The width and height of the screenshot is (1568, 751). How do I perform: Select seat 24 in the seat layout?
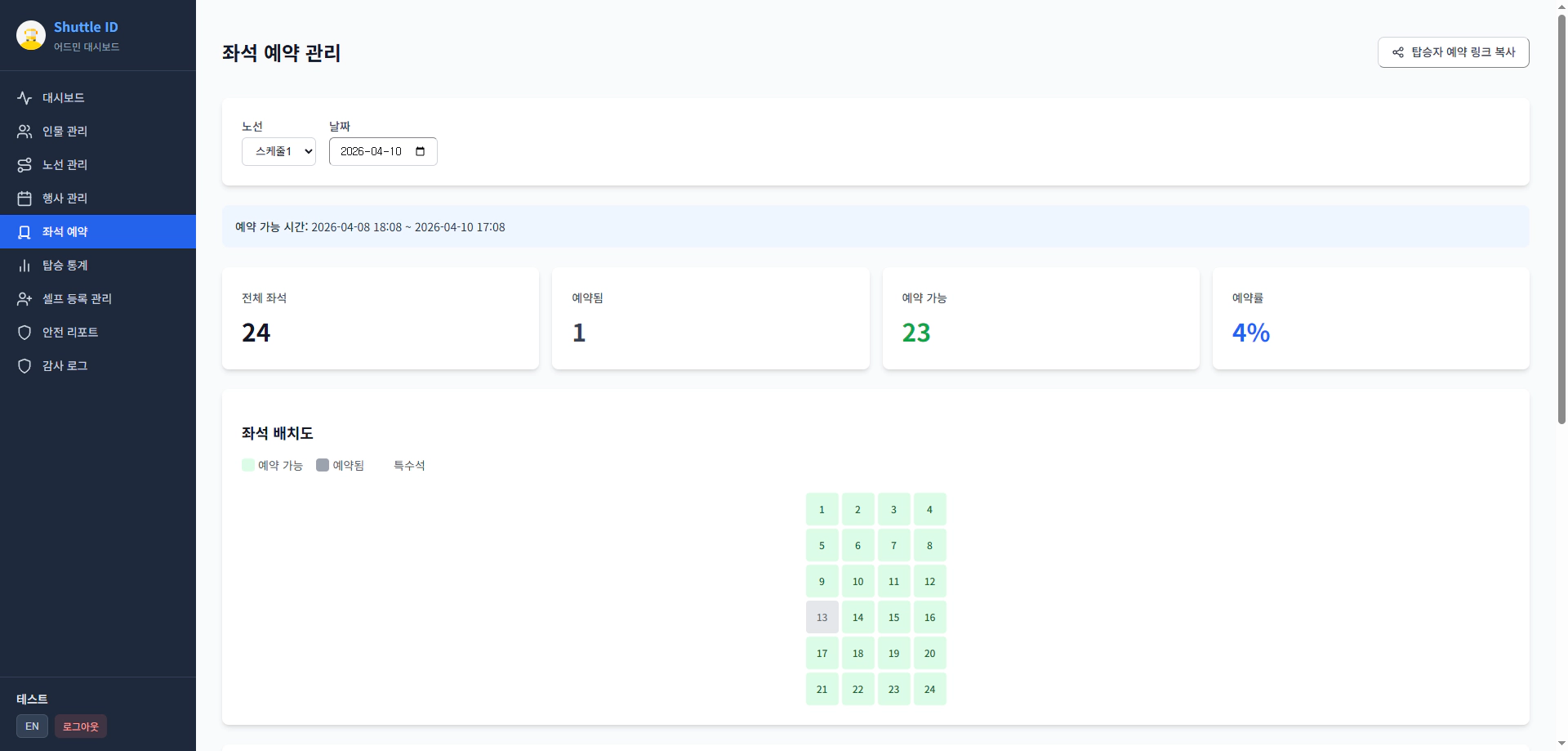[929, 689]
